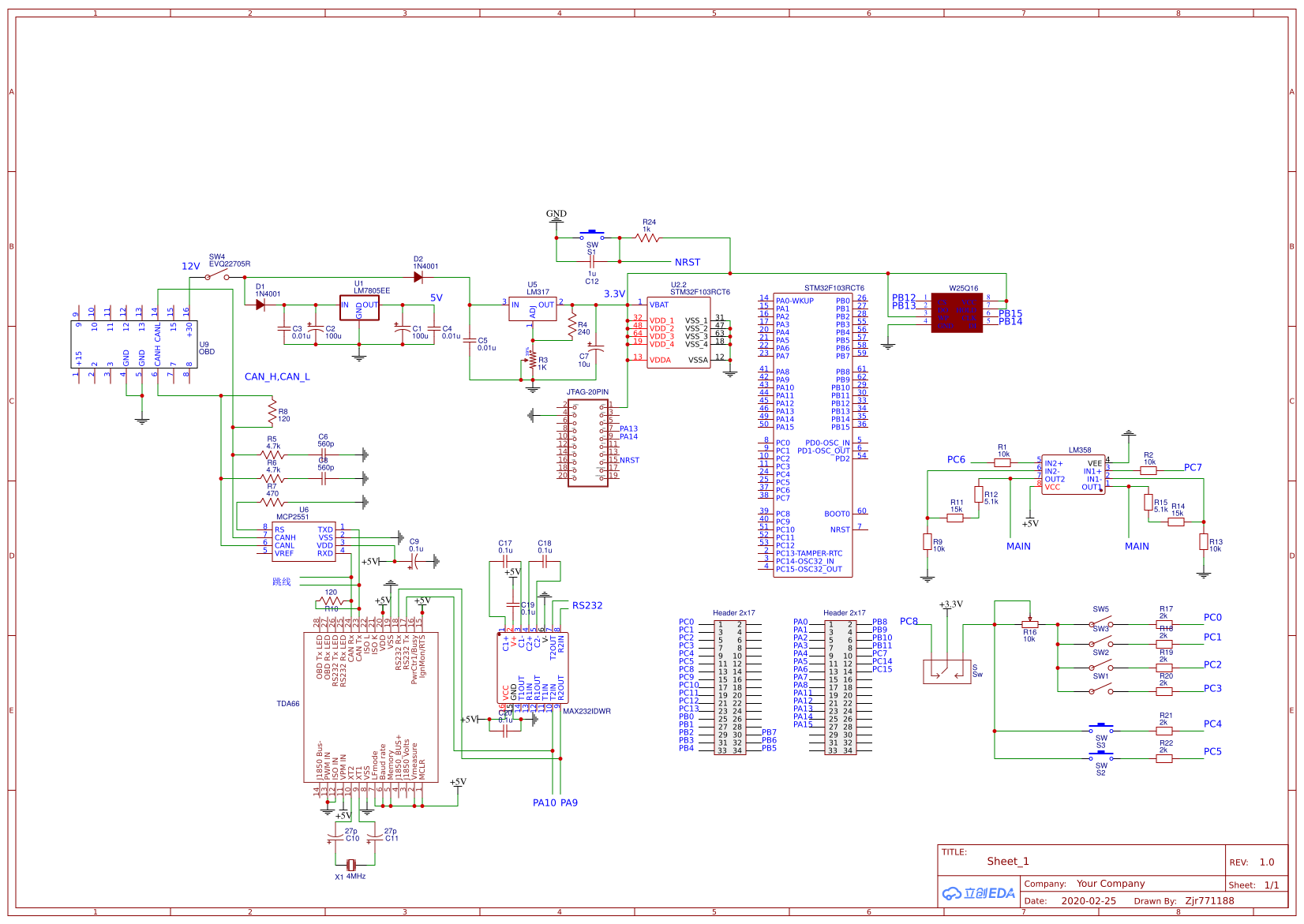Click the U9 OBD connector block
The image size is (1304, 924).
134,344
